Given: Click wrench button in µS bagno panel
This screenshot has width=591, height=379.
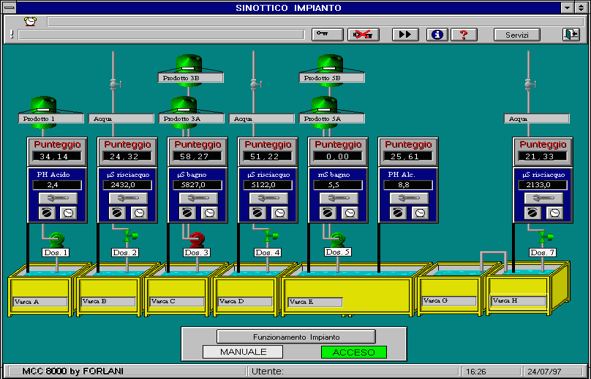Looking at the screenshot, I should 198,198.
